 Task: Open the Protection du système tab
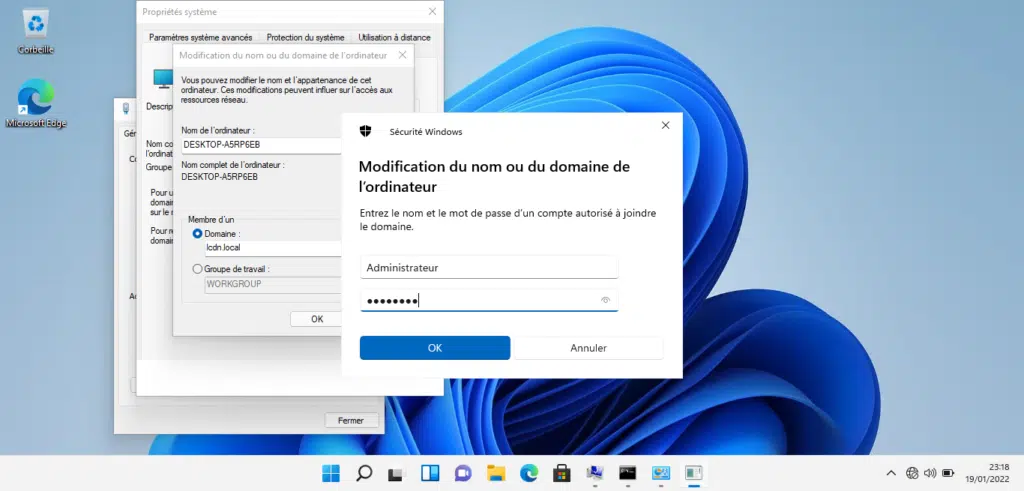coord(305,37)
